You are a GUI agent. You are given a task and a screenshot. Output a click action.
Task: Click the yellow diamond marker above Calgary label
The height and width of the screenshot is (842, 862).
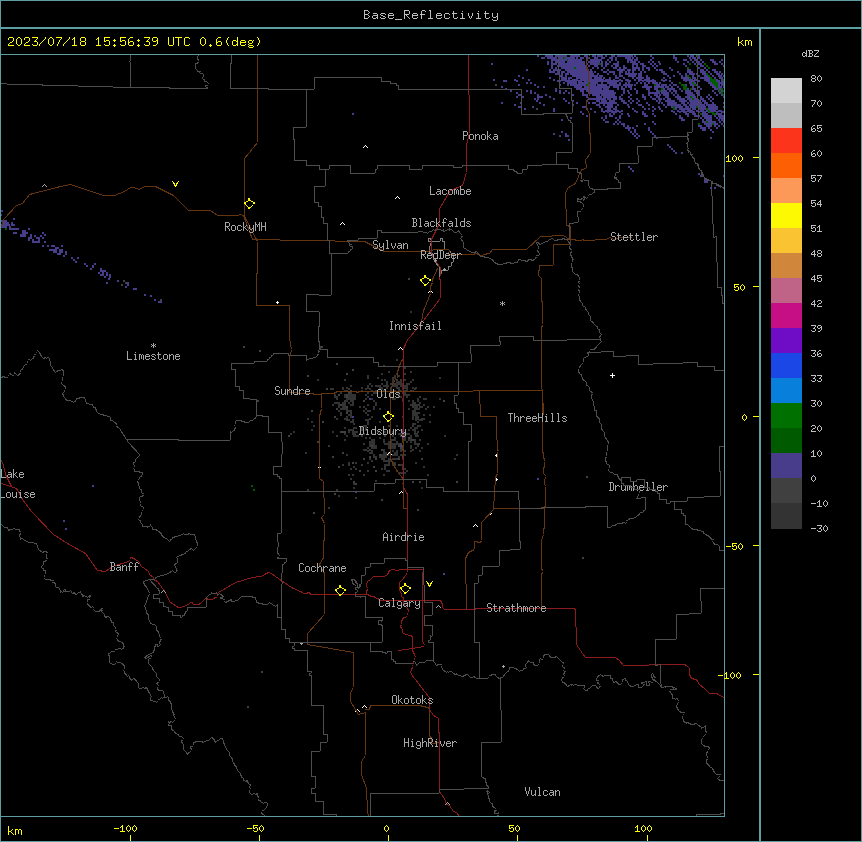coord(405,589)
